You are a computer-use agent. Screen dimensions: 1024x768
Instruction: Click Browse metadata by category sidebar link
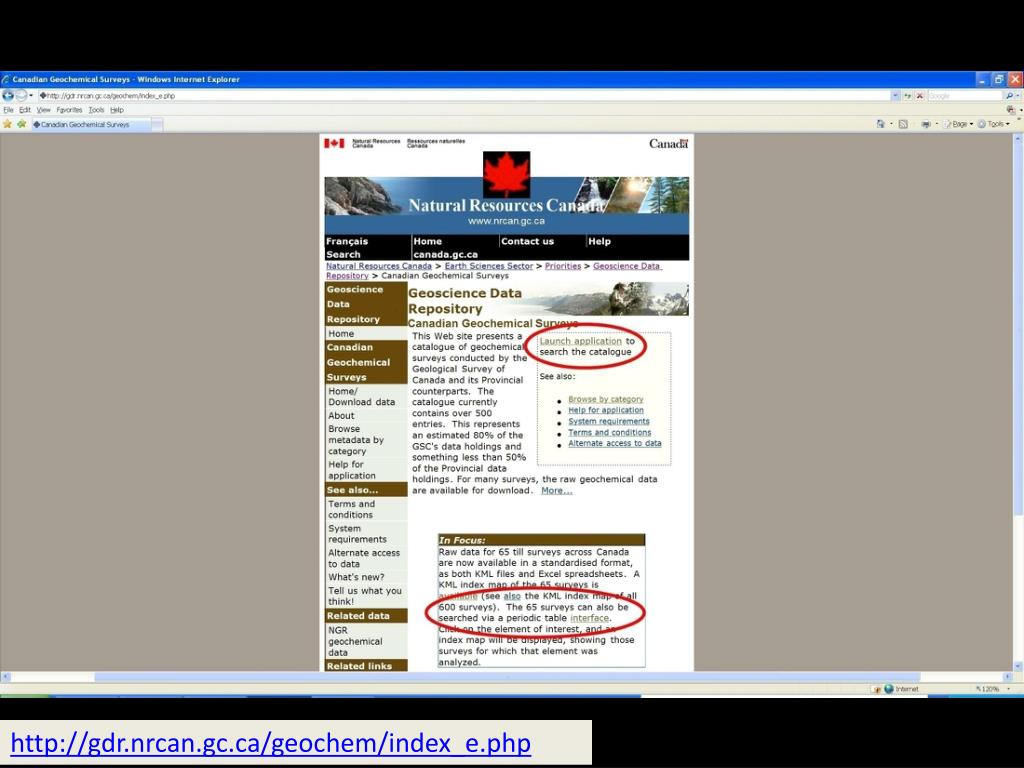click(x=356, y=440)
